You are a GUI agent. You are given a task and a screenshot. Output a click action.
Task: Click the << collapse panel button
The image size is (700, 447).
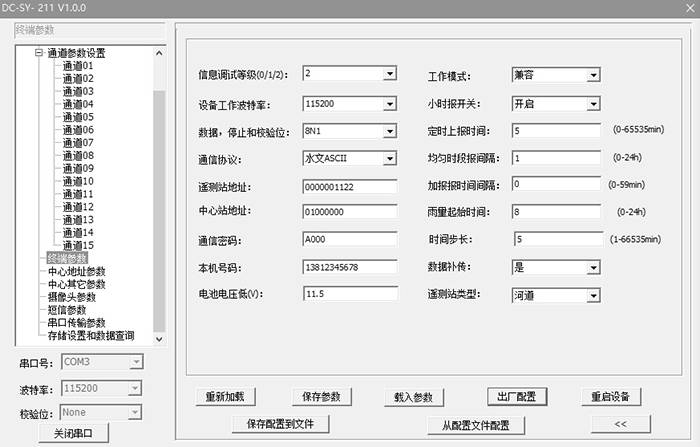coord(620,424)
